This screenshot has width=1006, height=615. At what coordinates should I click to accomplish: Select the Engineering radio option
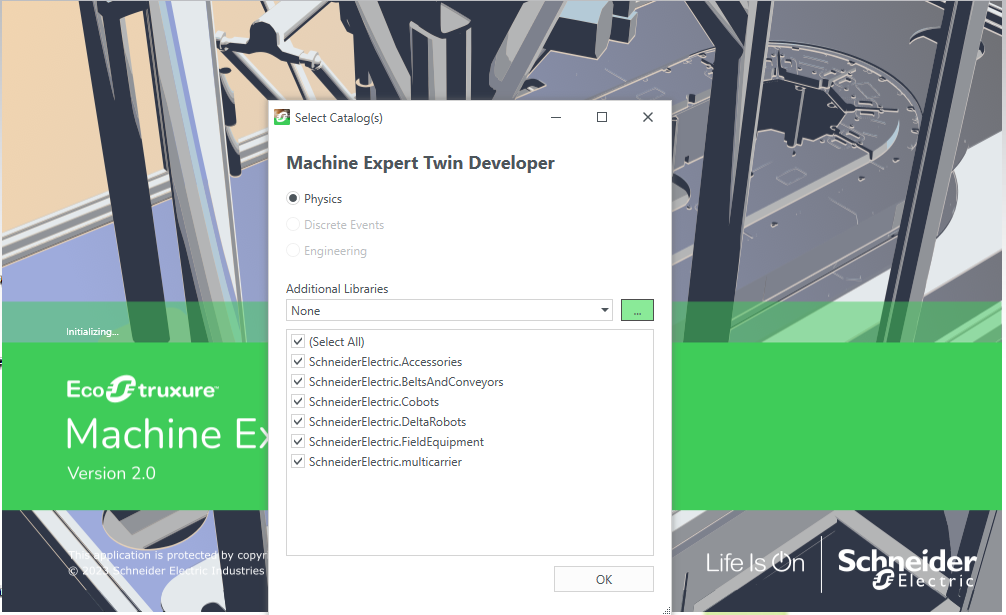pyautogui.click(x=293, y=251)
